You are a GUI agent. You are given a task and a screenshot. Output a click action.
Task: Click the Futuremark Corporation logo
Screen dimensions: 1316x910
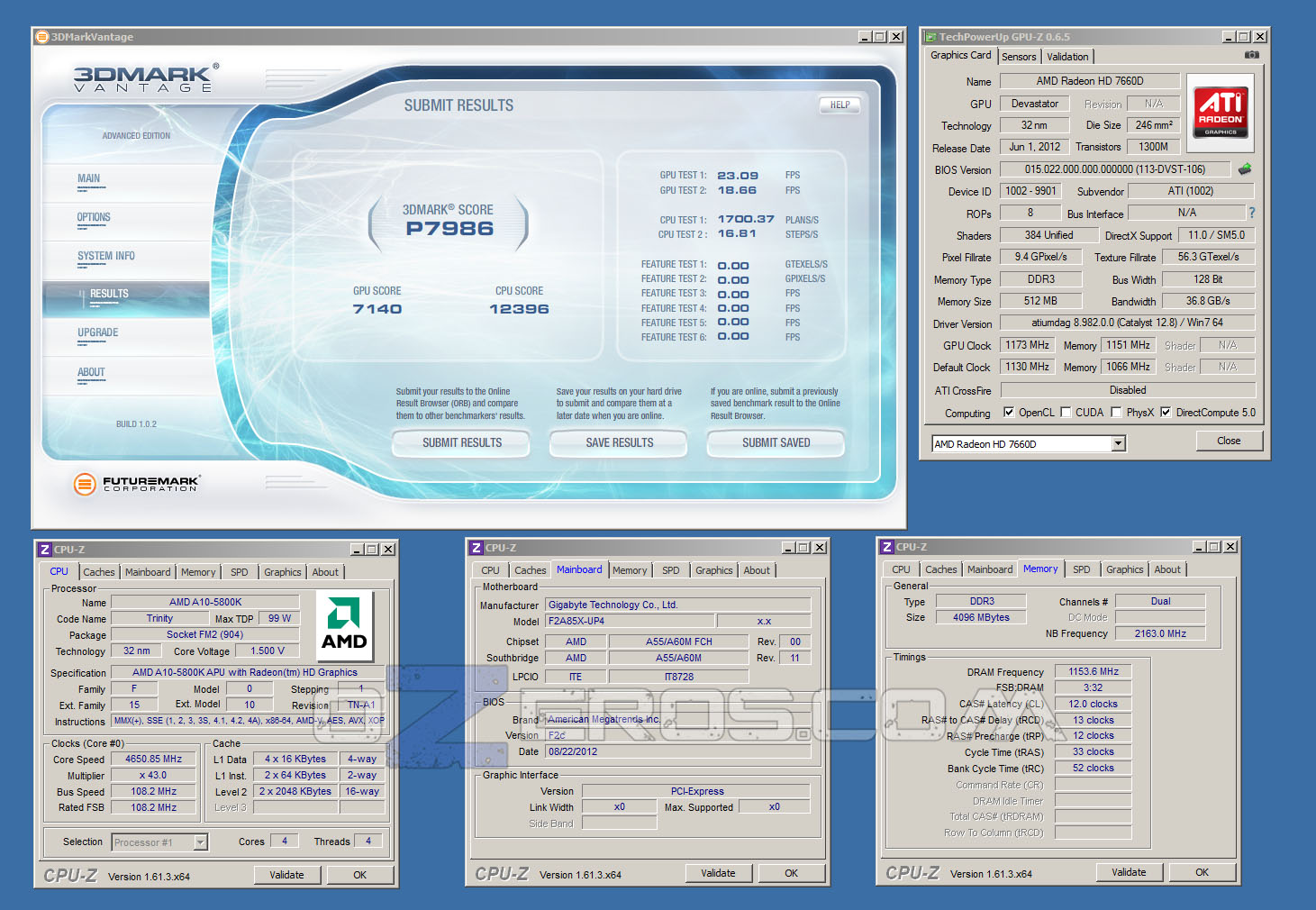(x=137, y=484)
